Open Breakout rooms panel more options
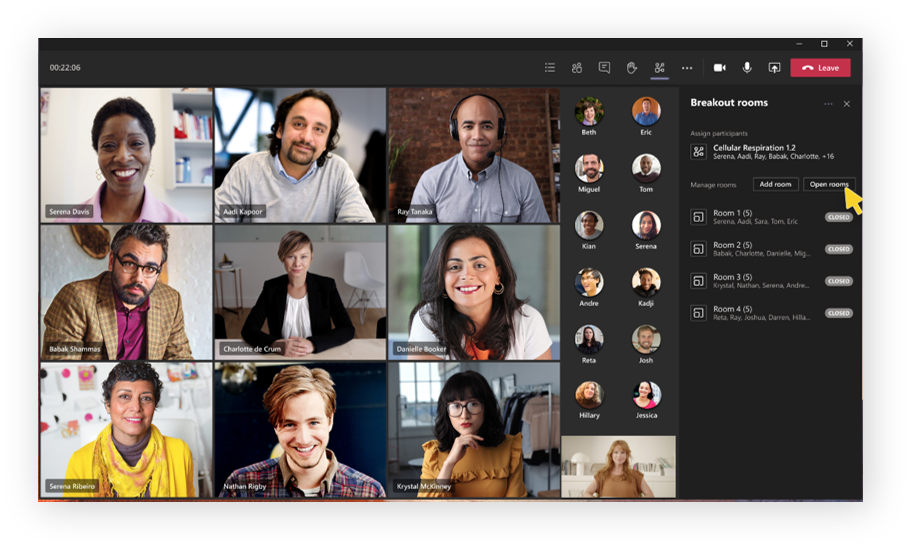The image size is (910, 549). pyautogui.click(x=828, y=104)
